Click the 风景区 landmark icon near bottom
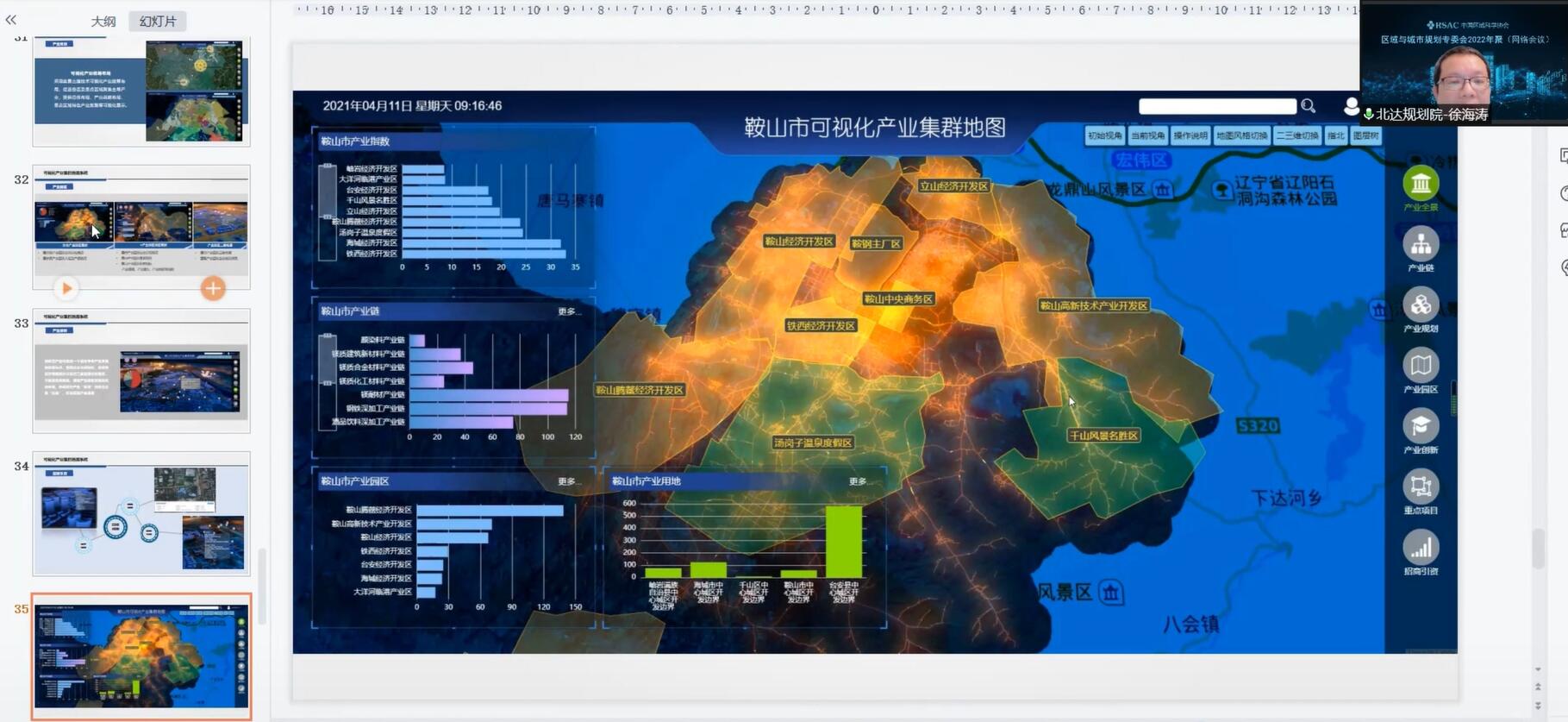1568x722 pixels. point(1111,593)
